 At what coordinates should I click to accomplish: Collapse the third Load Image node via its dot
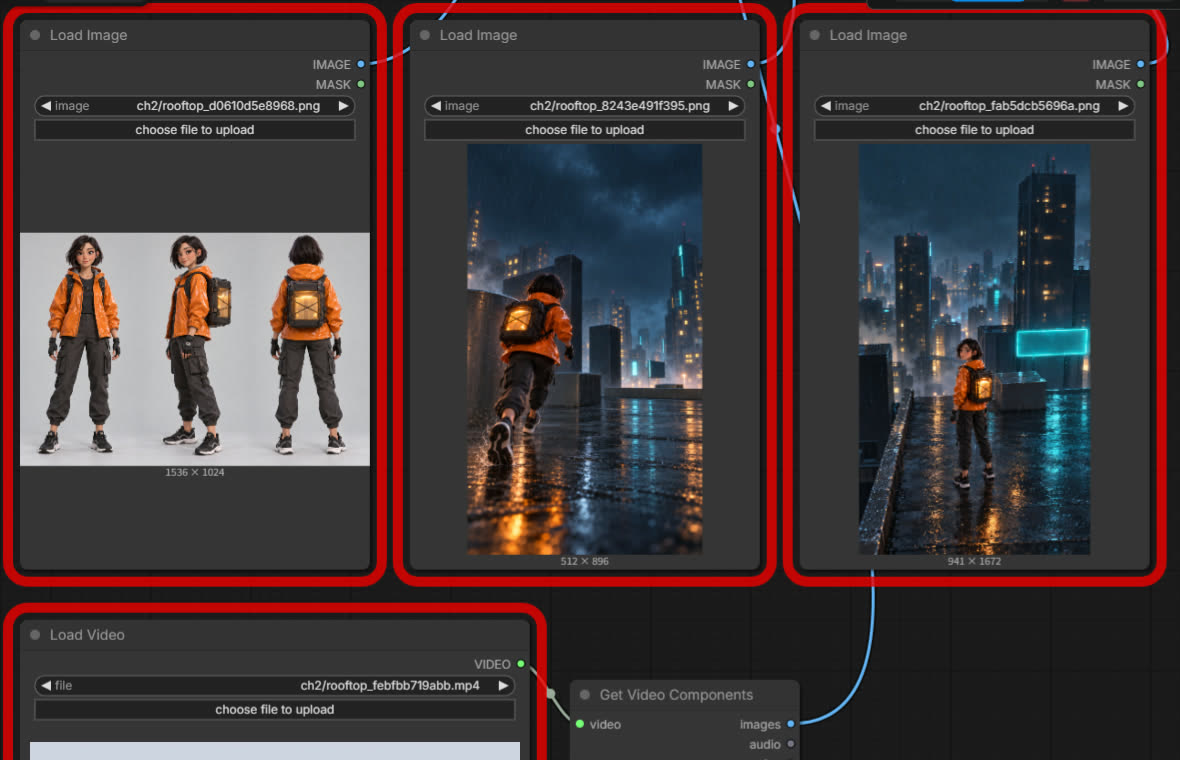[814, 35]
